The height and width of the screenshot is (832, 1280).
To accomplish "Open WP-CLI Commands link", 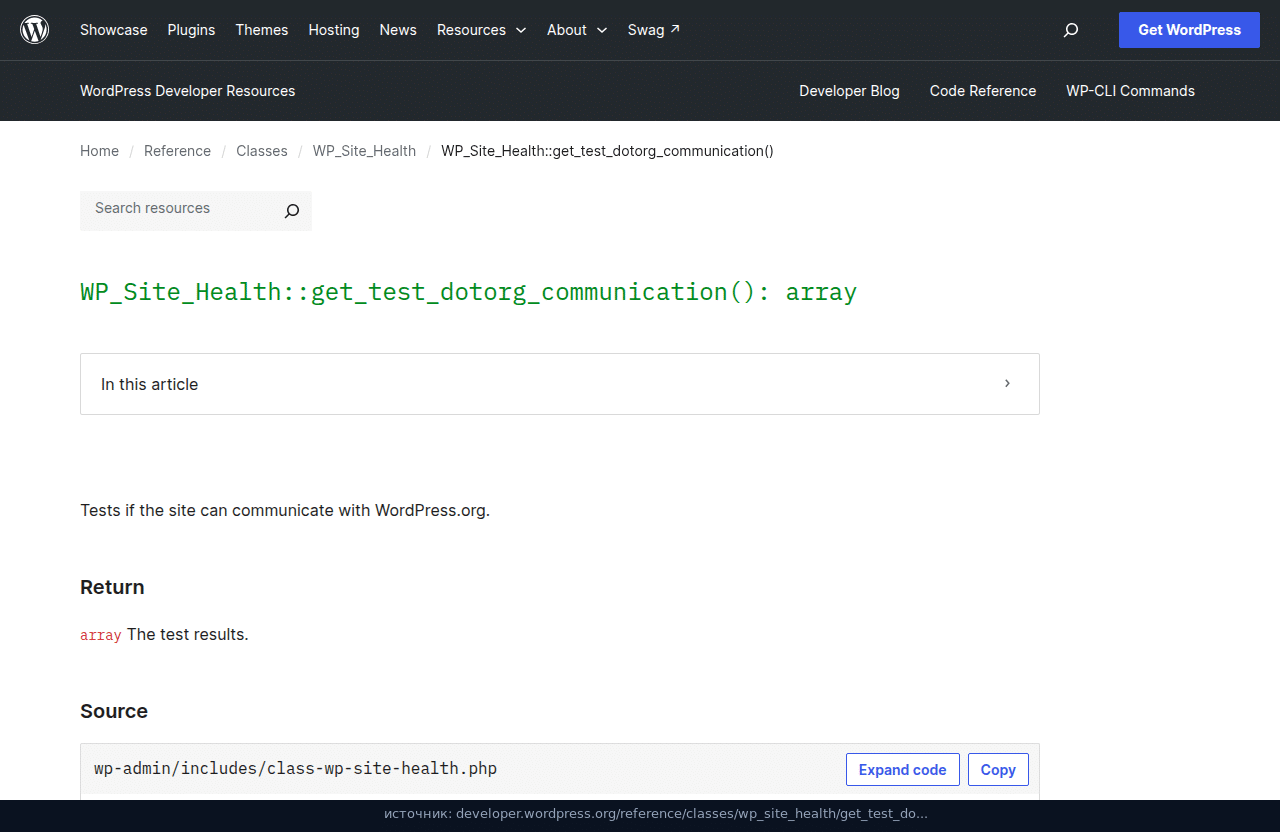I will (x=1130, y=91).
